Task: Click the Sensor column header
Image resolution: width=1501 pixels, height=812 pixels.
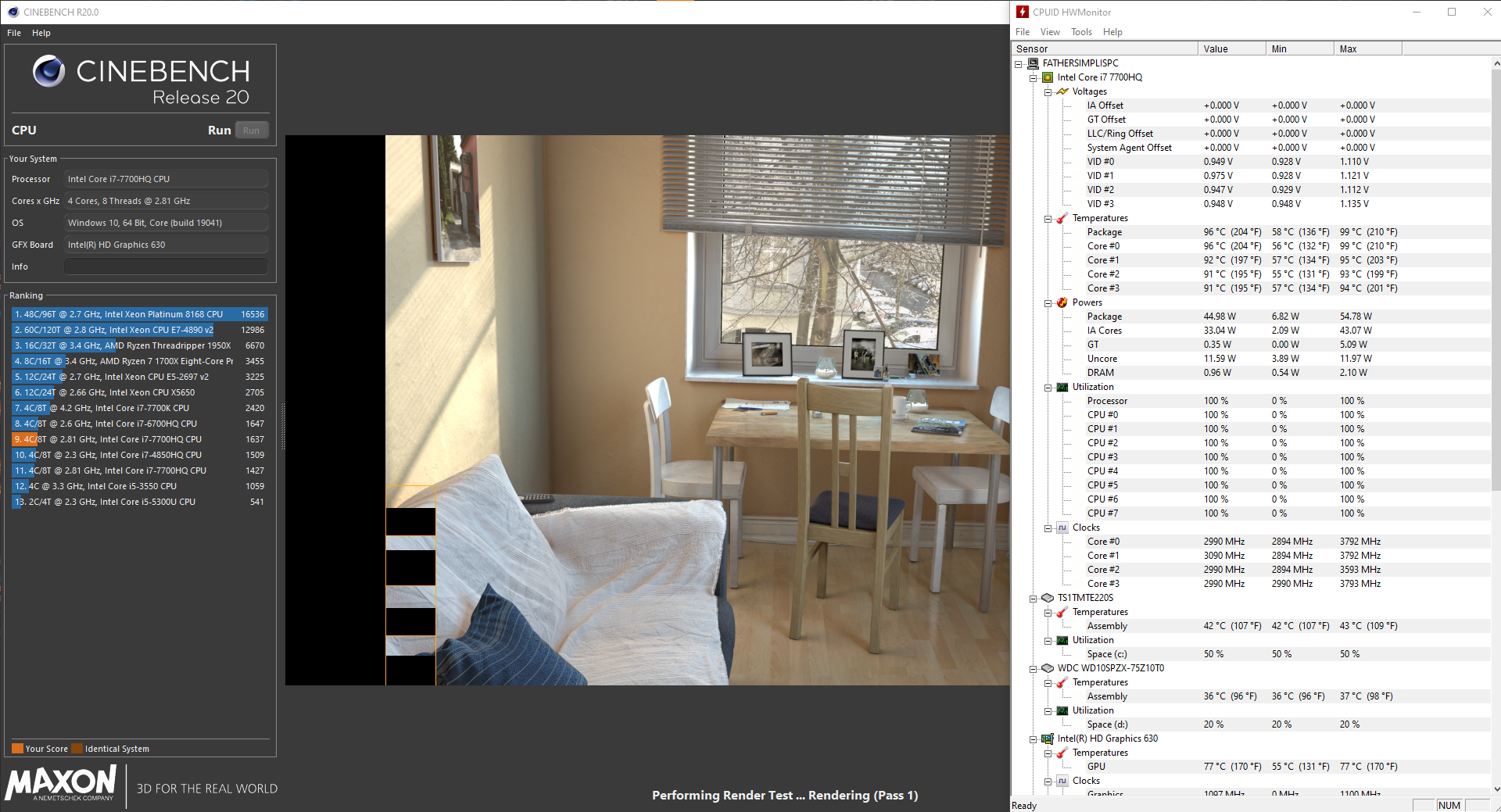Action: [x=1105, y=48]
